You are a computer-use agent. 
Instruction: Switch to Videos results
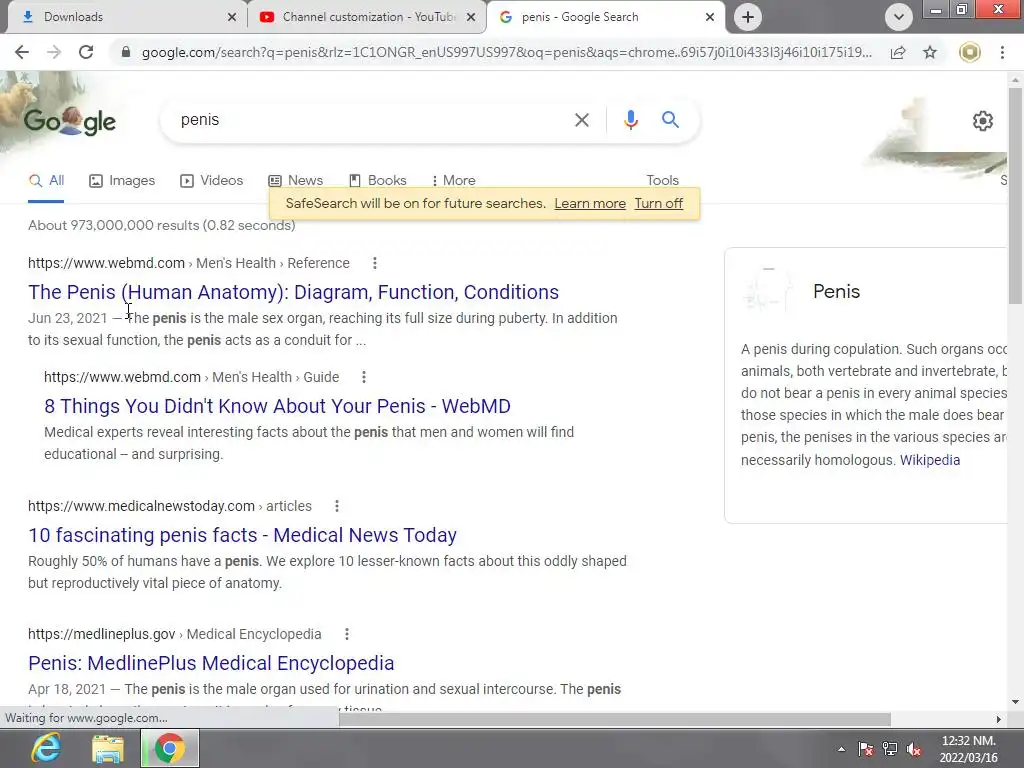(x=212, y=181)
